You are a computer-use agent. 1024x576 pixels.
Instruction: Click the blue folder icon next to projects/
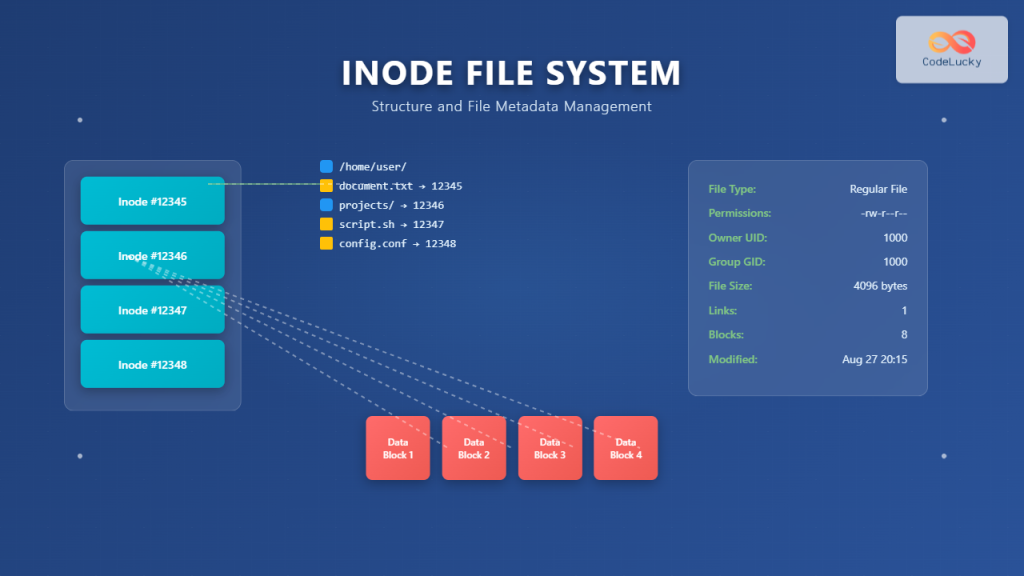(x=325, y=205)
